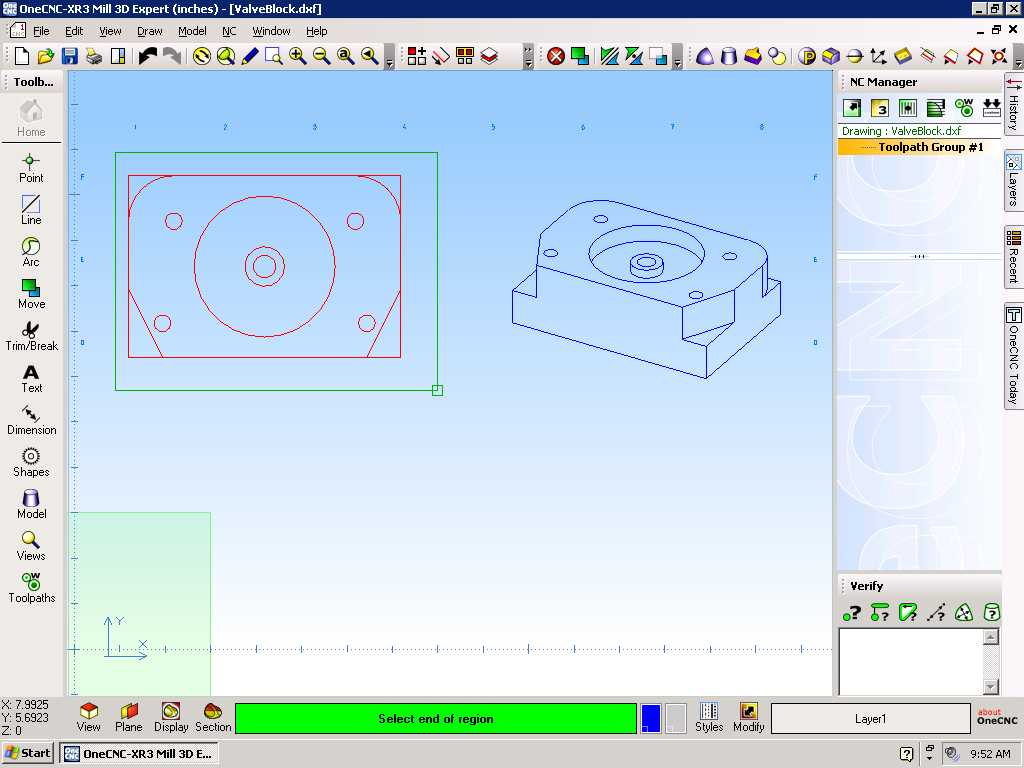Click the Plane button in bottom bar
This screenshot has width=1024, height=768.
(129, 718)
